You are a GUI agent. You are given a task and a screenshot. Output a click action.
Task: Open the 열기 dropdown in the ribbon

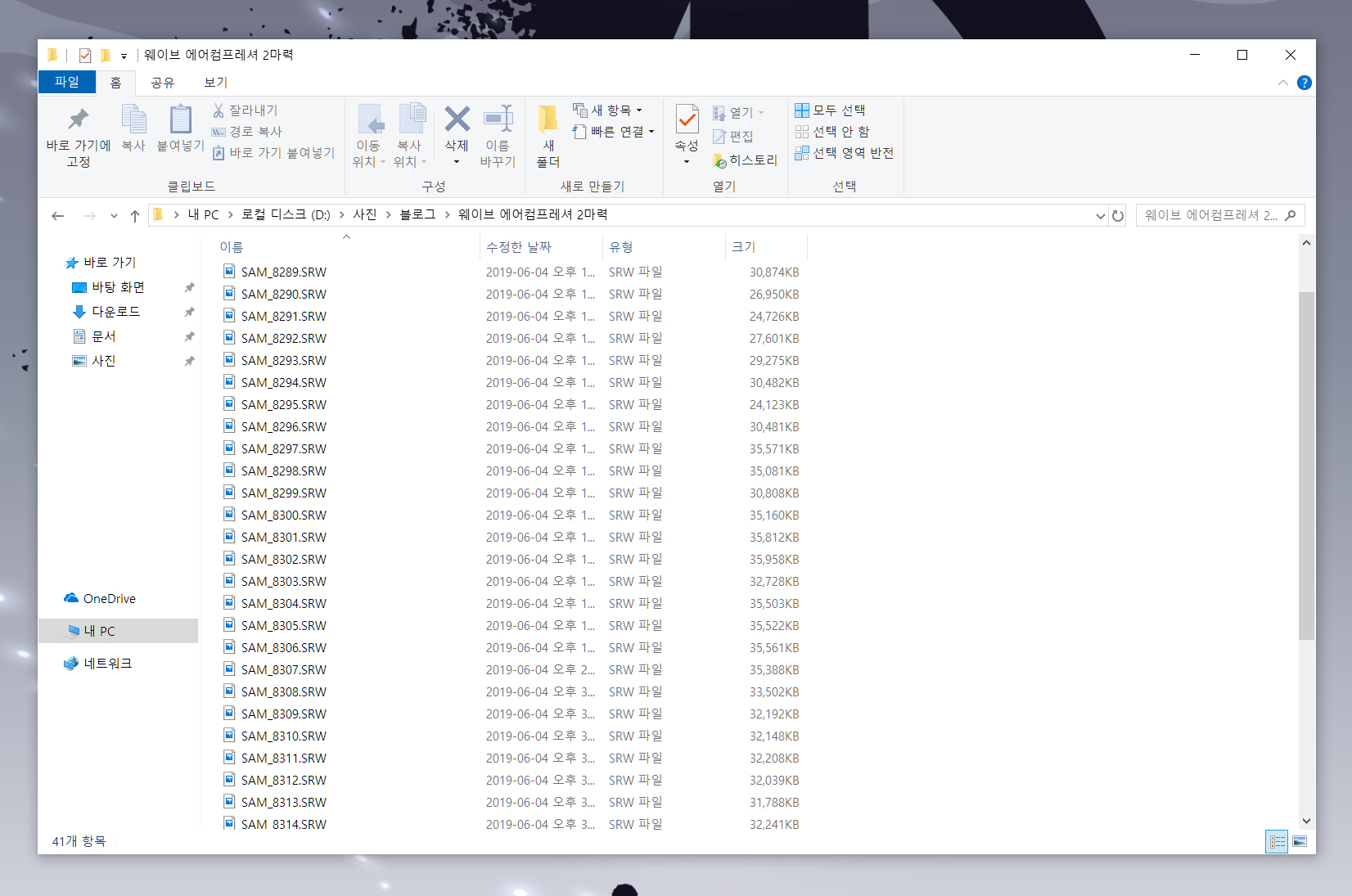(761, 113)
